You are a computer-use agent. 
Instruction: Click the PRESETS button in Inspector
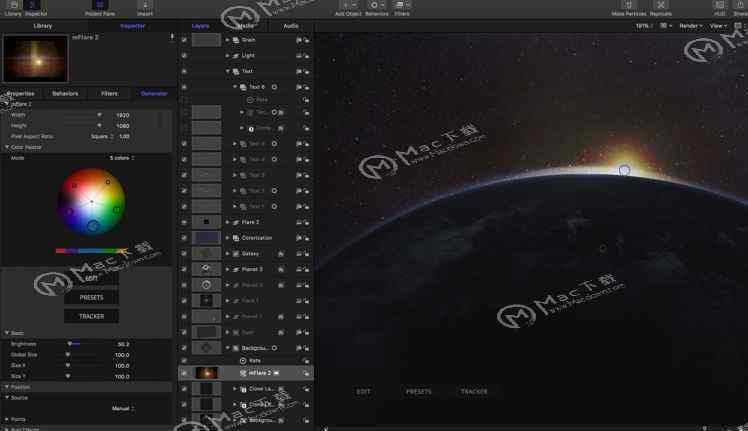tap(92, 297)
